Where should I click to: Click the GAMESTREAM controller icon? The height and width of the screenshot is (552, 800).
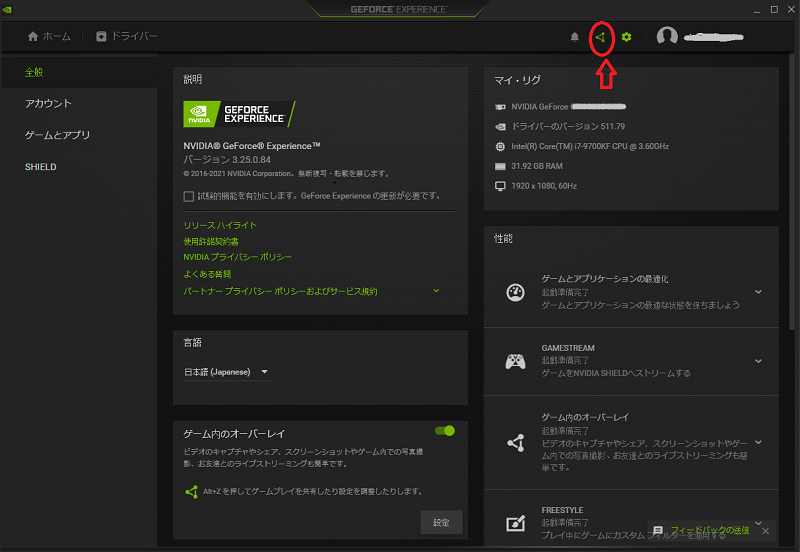[515, 361]
